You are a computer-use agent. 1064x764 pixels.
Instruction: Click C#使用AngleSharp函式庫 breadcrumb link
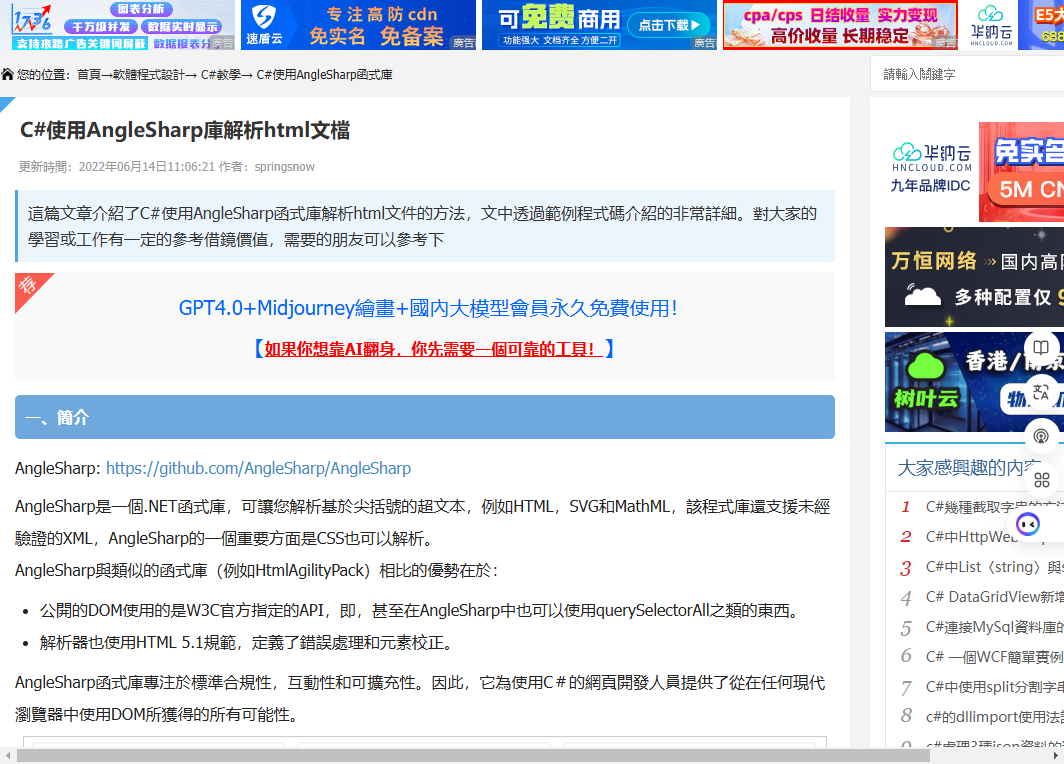click(324, 75)
